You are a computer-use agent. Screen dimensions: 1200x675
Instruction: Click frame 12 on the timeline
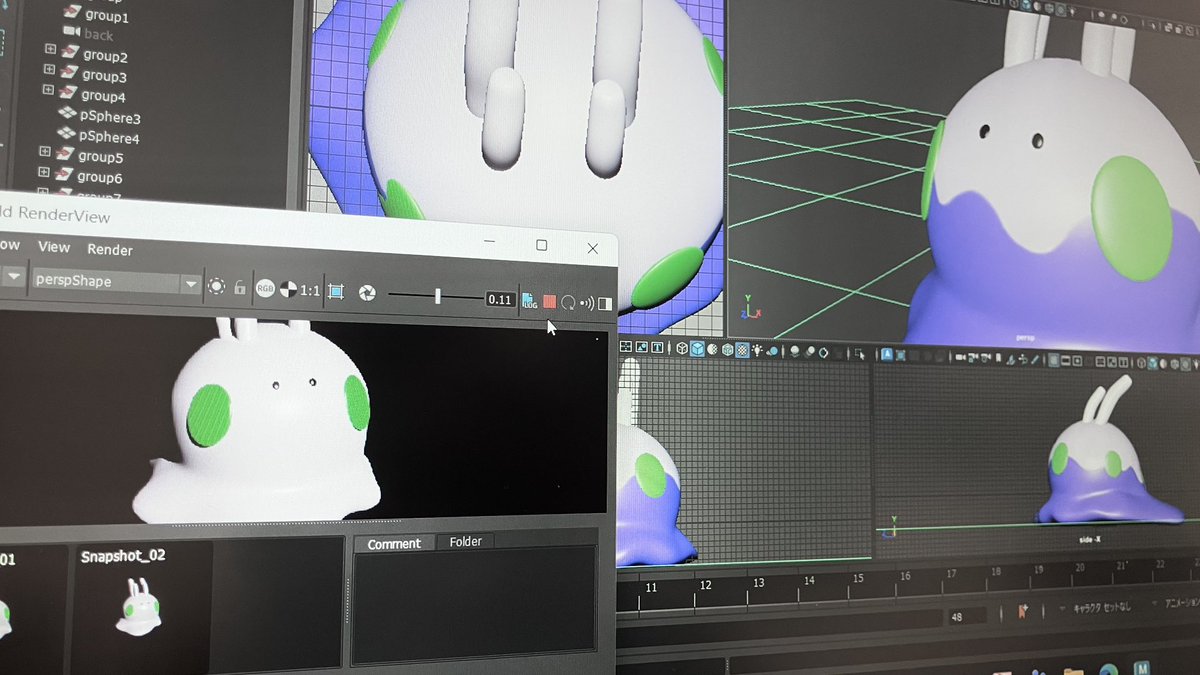[x=705, y=586]
